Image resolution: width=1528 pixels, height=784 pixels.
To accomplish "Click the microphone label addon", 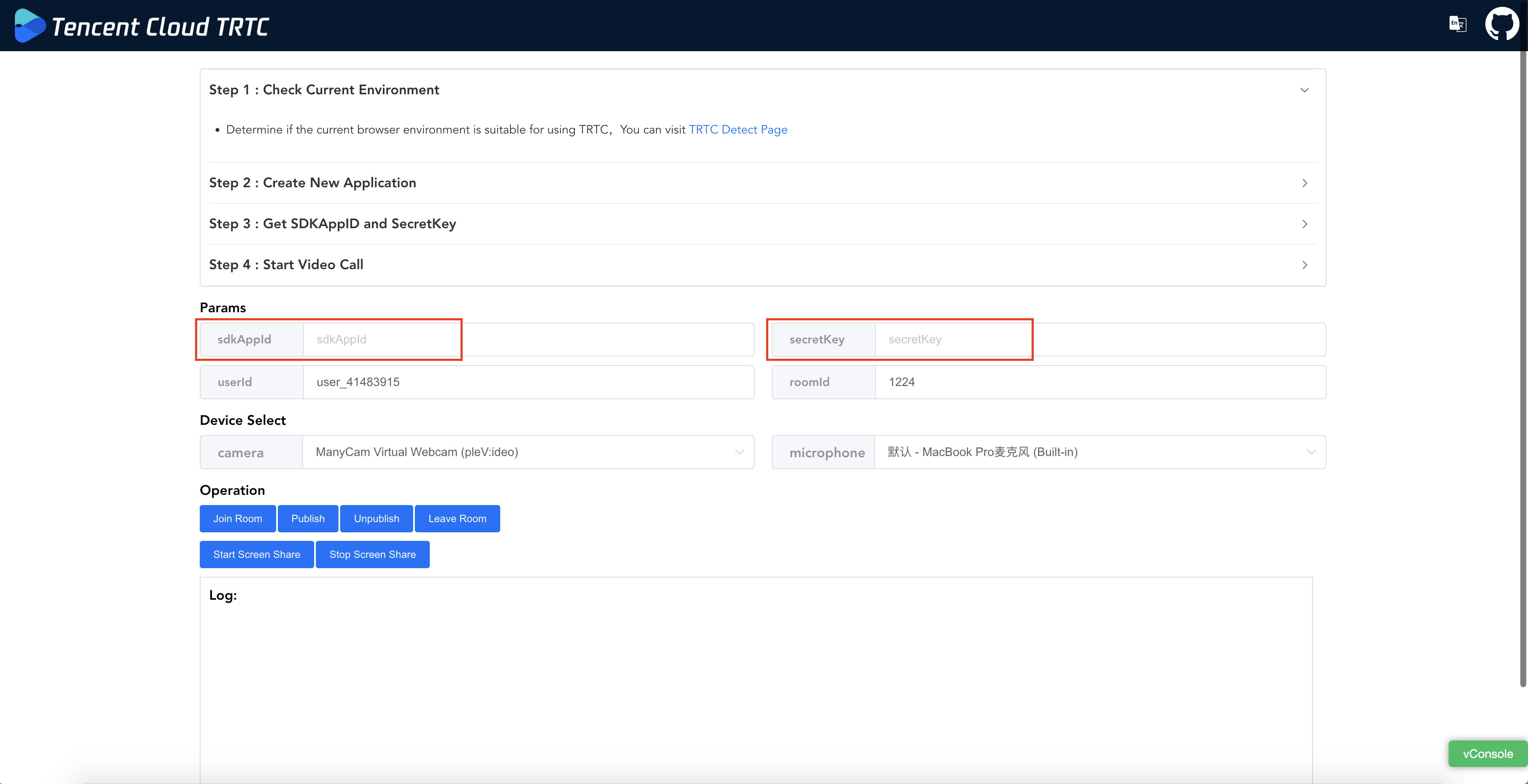I will coord(823,452).
